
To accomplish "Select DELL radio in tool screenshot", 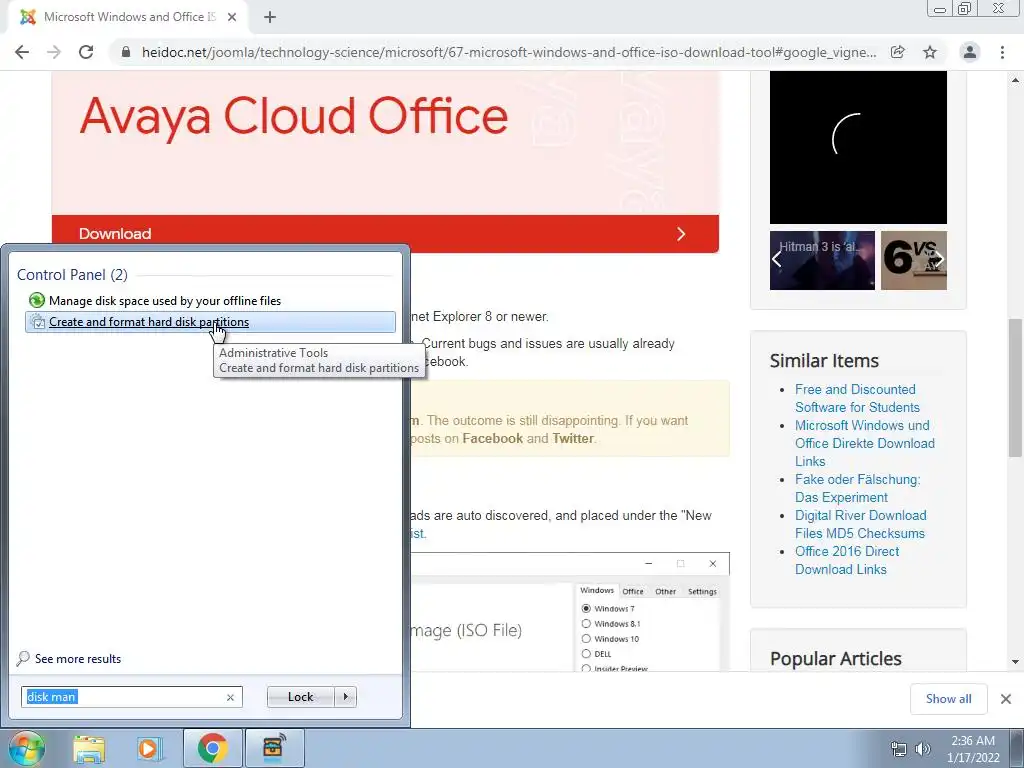I will pos(586,654).
